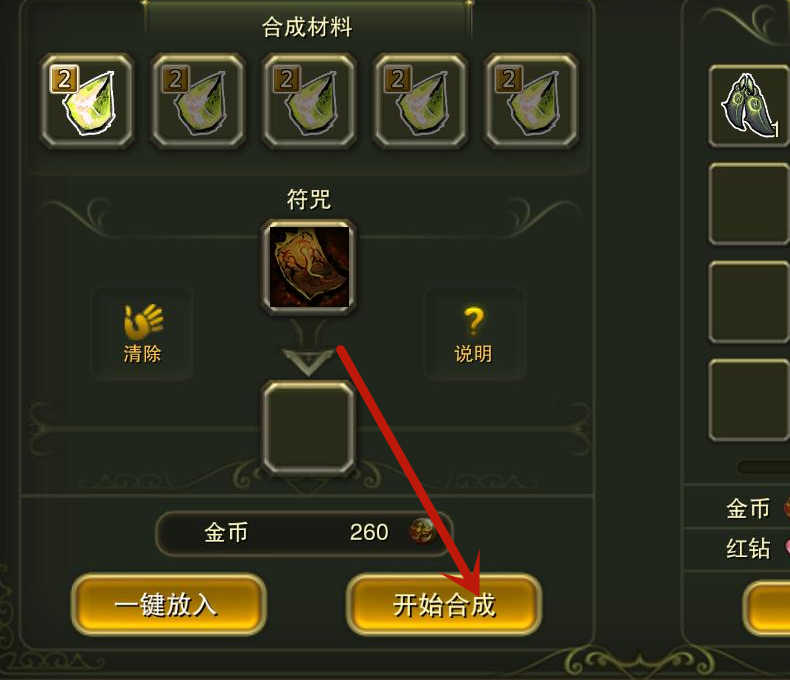
Task: Click the third inventory slot on the right
Action: pos(749,302)
